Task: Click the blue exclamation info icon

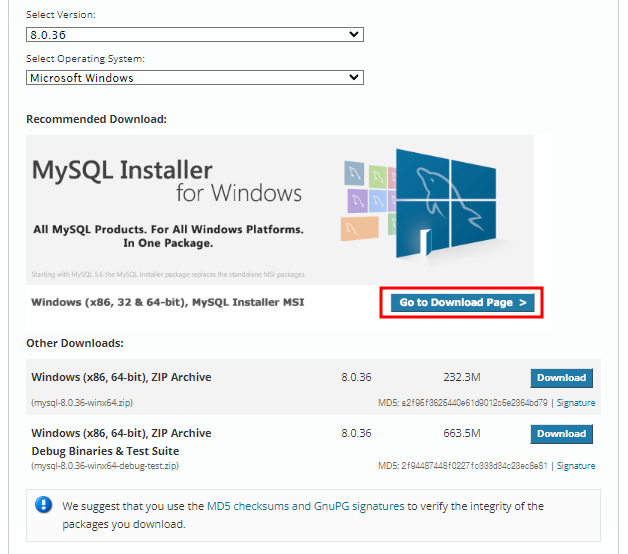Action: click(x=43, y=505)
